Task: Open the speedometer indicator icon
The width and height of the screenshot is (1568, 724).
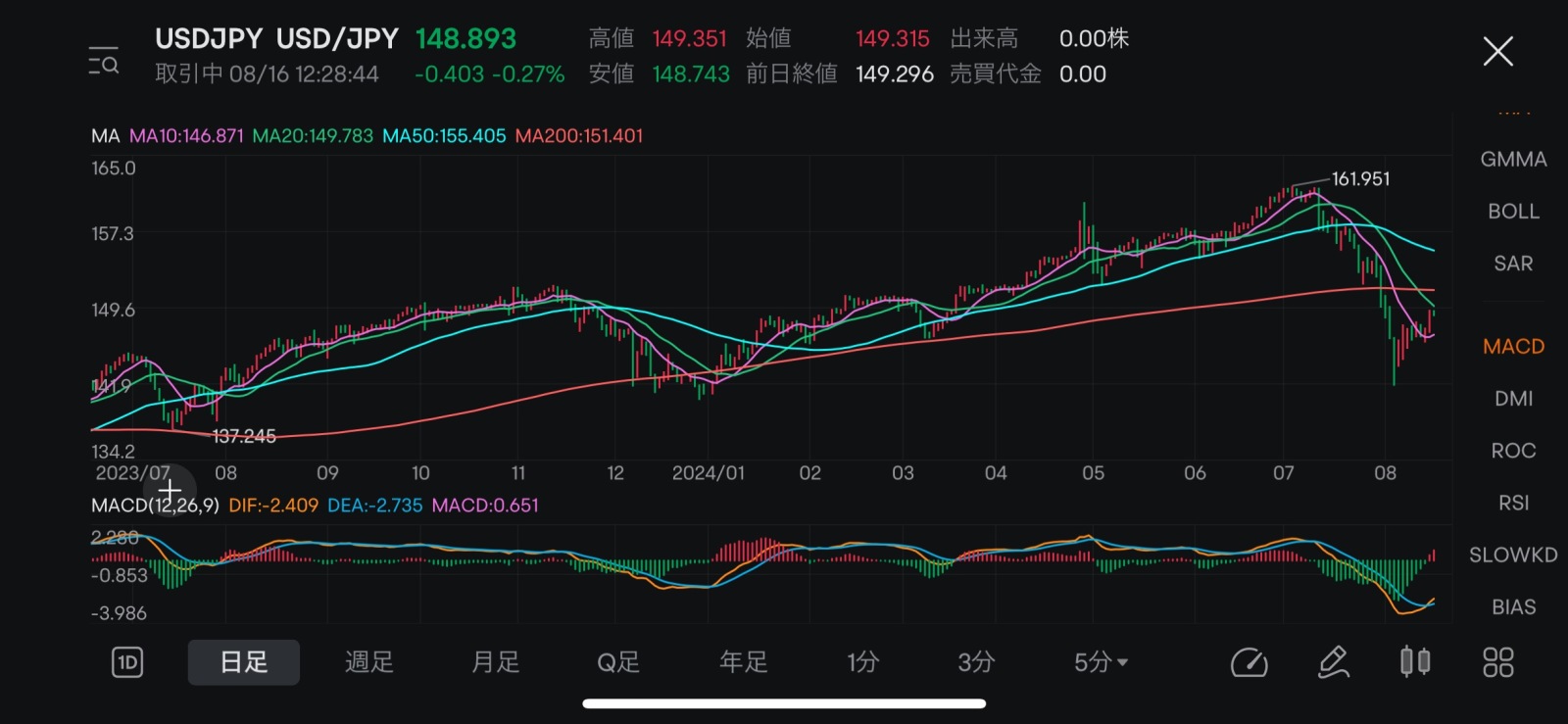Action: point(1249,663)
